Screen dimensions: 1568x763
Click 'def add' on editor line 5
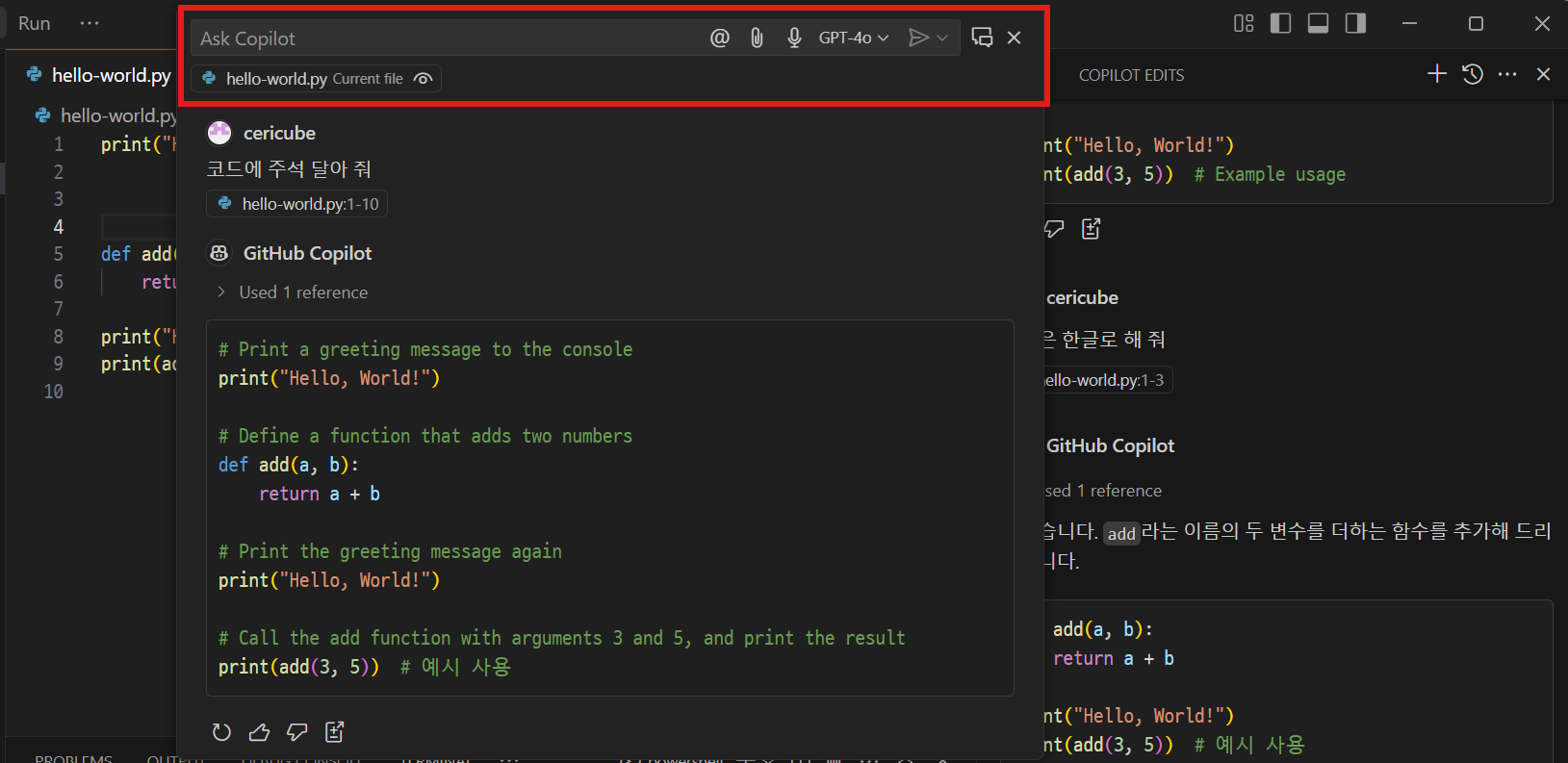(138, 254)
